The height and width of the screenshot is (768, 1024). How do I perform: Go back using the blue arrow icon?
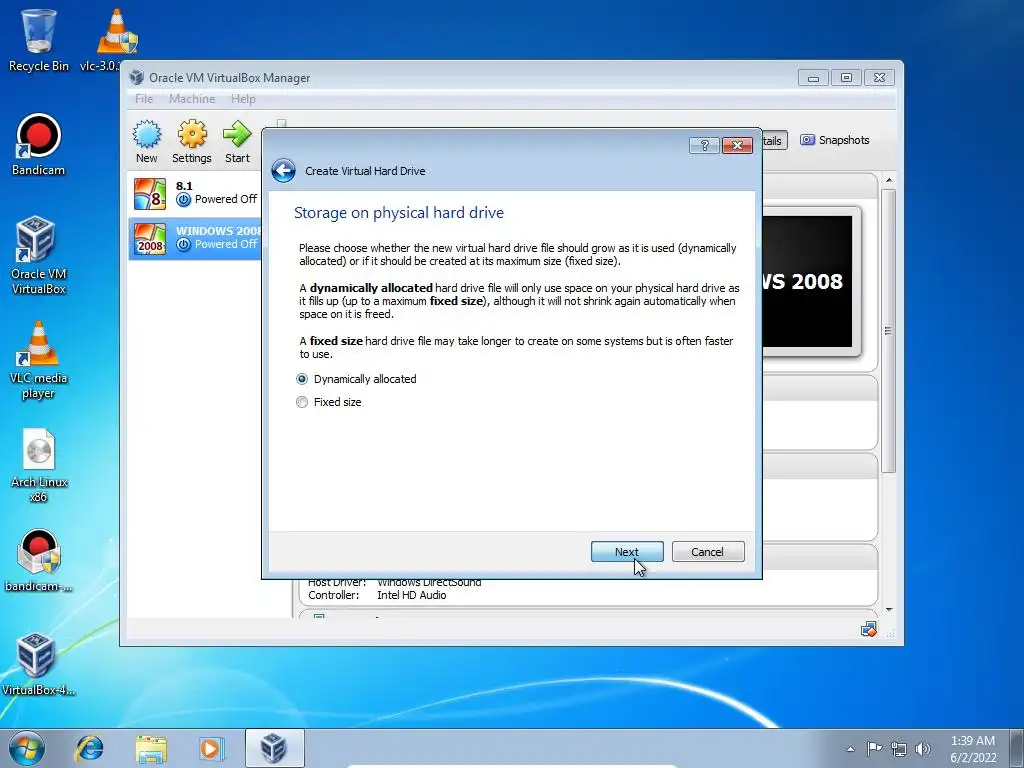[283, 171]
